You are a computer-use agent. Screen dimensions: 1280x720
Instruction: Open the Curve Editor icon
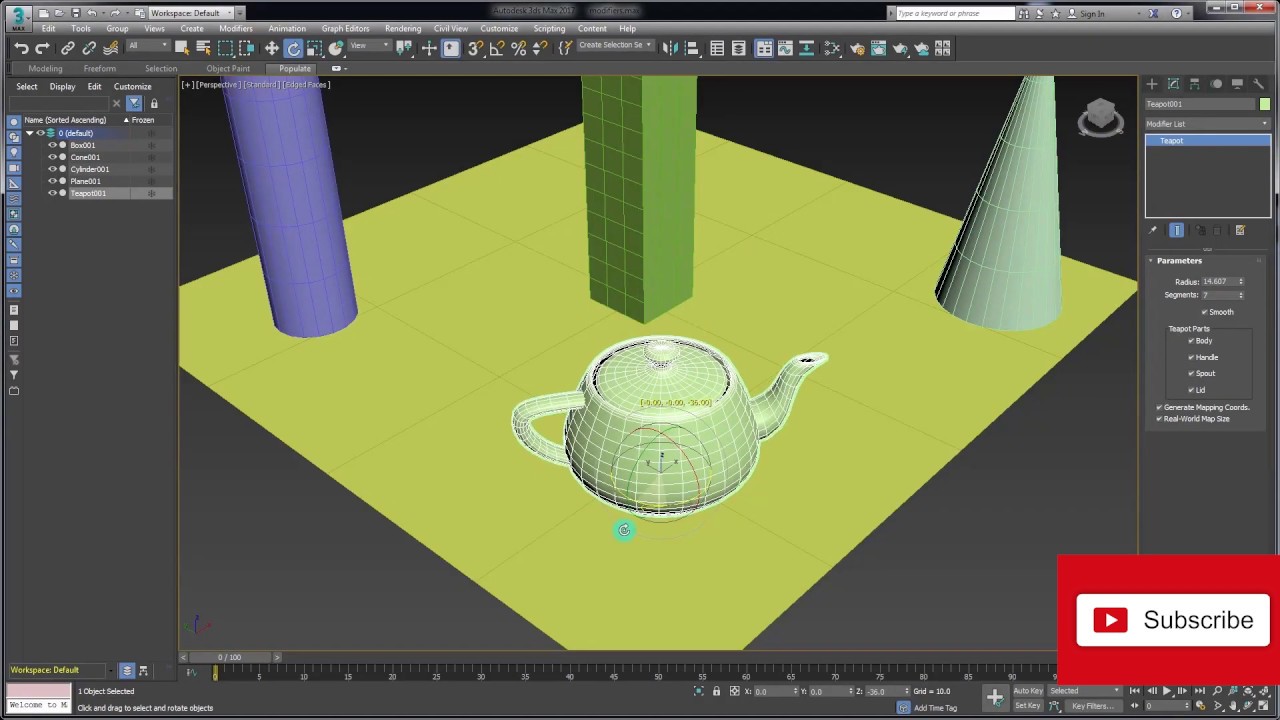785,48
